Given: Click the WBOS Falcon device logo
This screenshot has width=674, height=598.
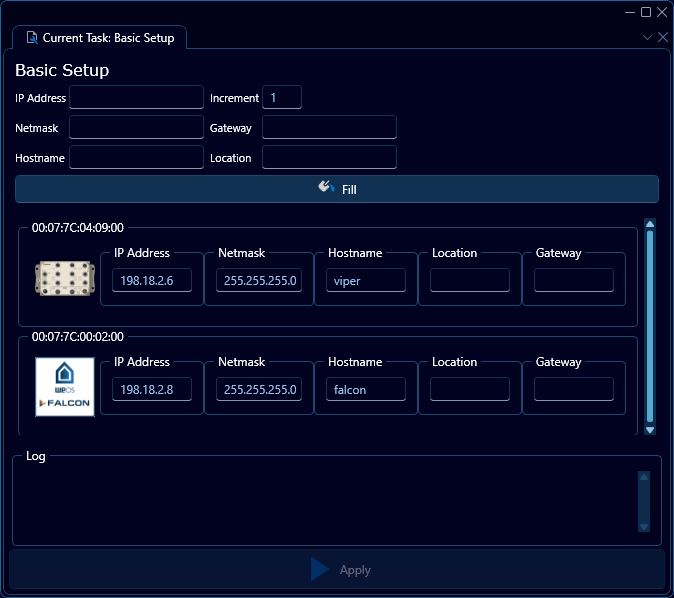Looking at the screenshot, I should click(x=65, y=387).
